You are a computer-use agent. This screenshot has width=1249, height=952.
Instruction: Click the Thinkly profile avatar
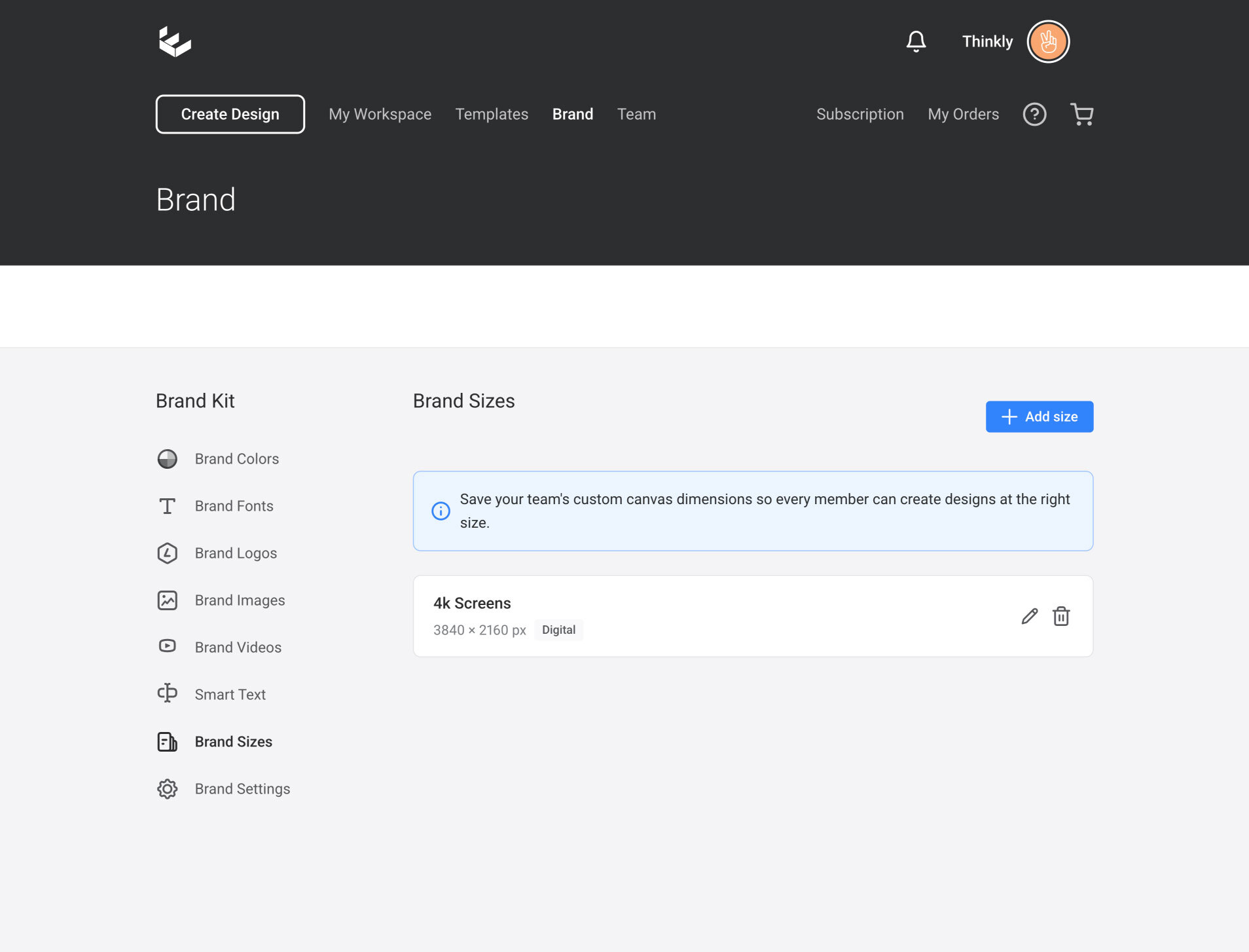click(x=1048, y=41)
